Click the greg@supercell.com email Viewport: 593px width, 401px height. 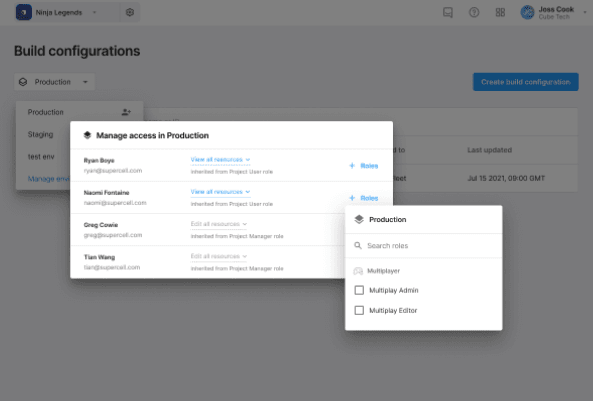tap(113, 235)
